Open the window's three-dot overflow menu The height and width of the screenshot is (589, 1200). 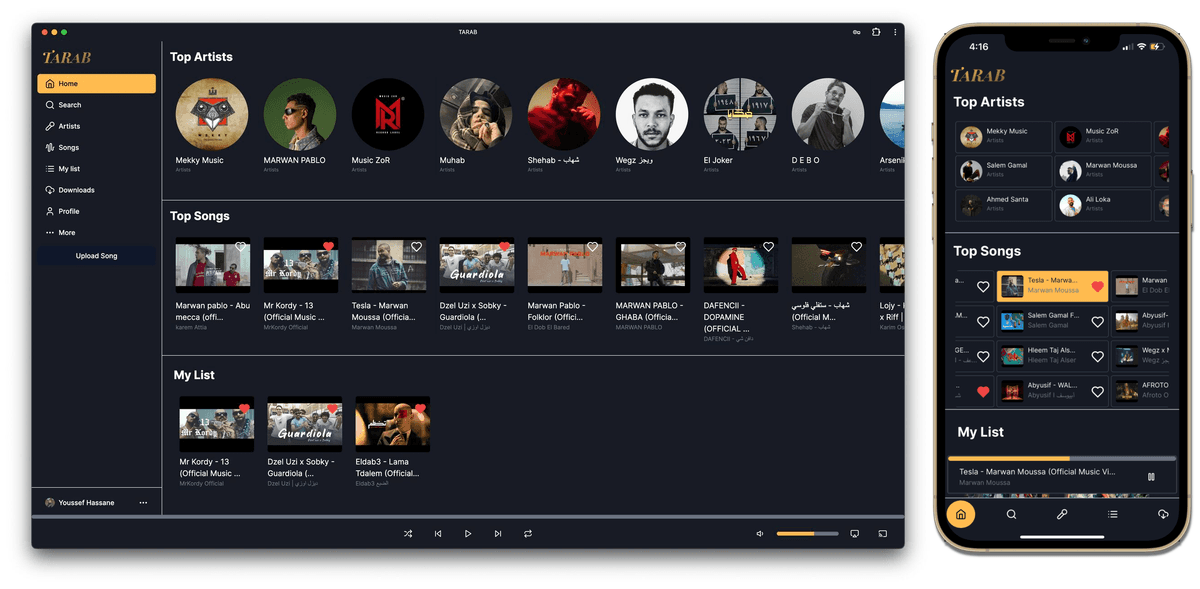point(895,32)
